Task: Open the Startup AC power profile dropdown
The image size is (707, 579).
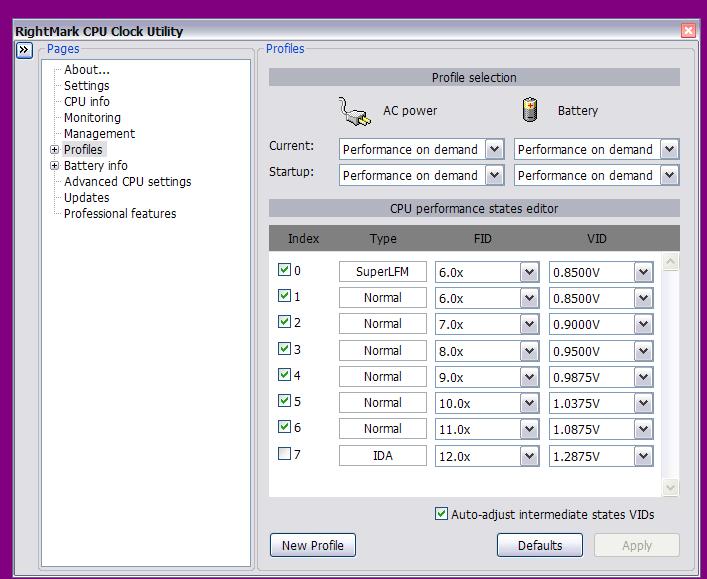Action: point(495,175)
